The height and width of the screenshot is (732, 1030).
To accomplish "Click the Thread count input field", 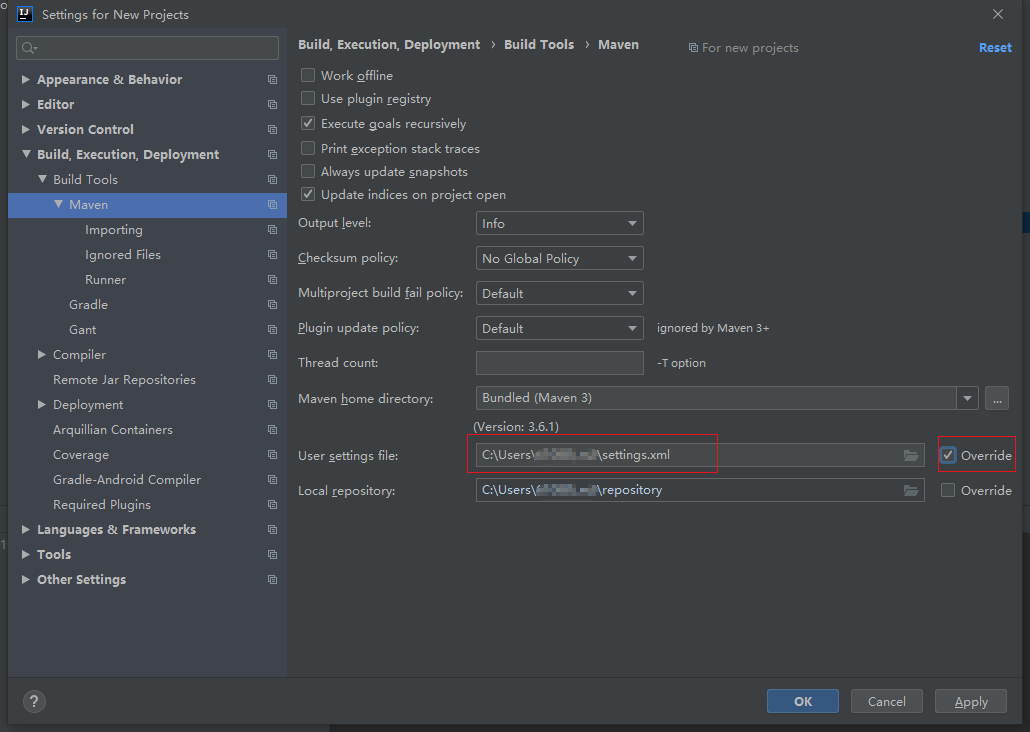I will (x=559, y=363).
